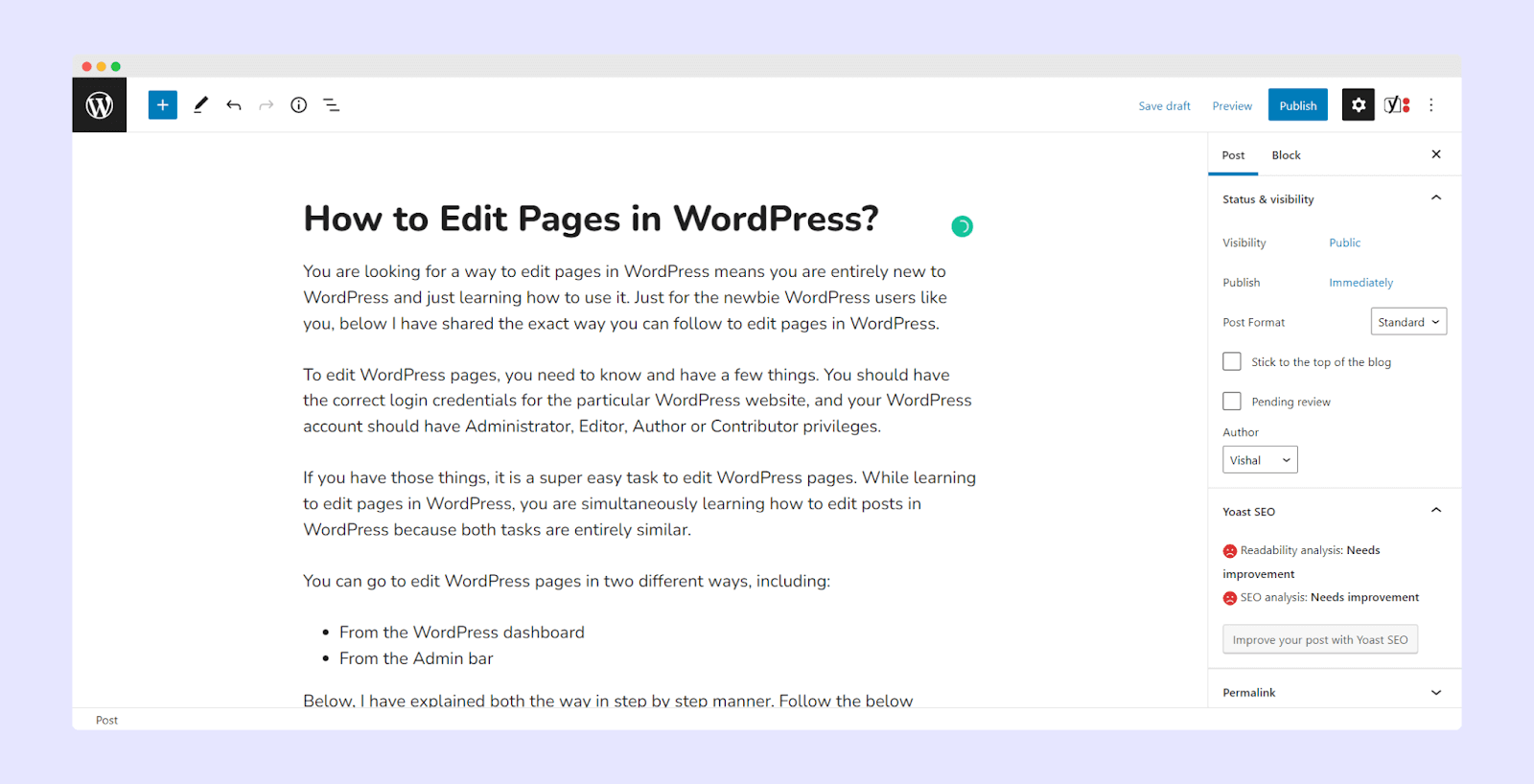The height and width of the screenshot is (784, 1534).
Task: Click the red SEO analysis face icon
Action: pos(1230,598)
